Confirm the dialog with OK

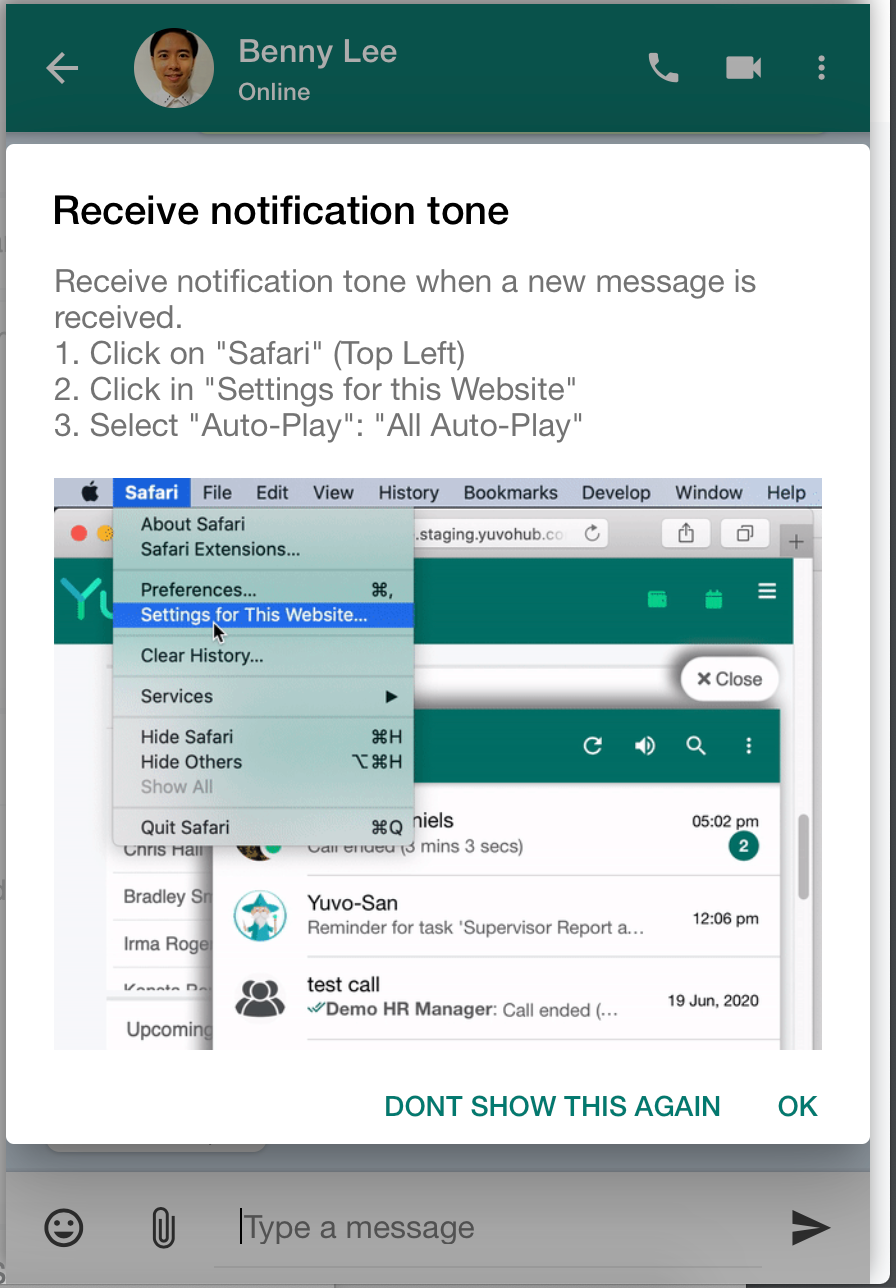pos(798,1106)
